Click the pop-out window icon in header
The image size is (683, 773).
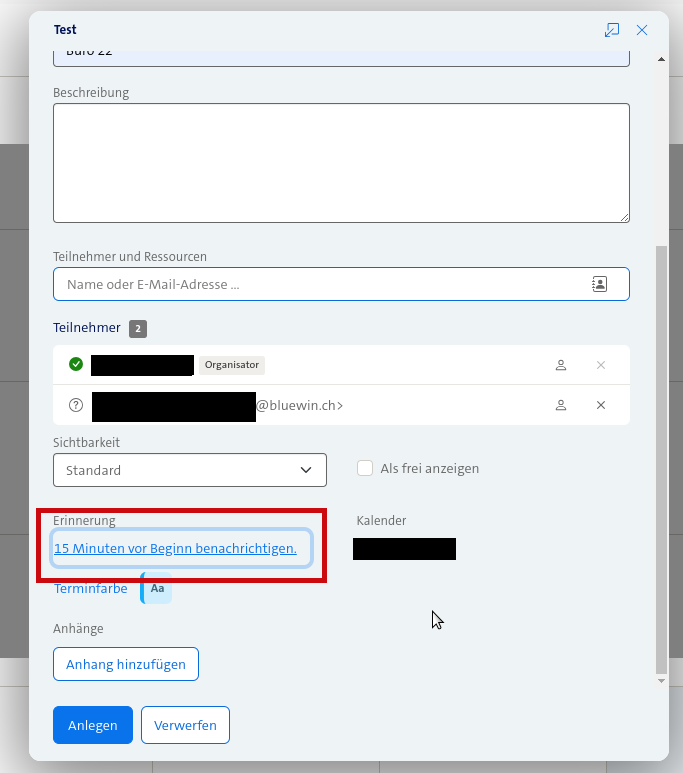(612, 30)
